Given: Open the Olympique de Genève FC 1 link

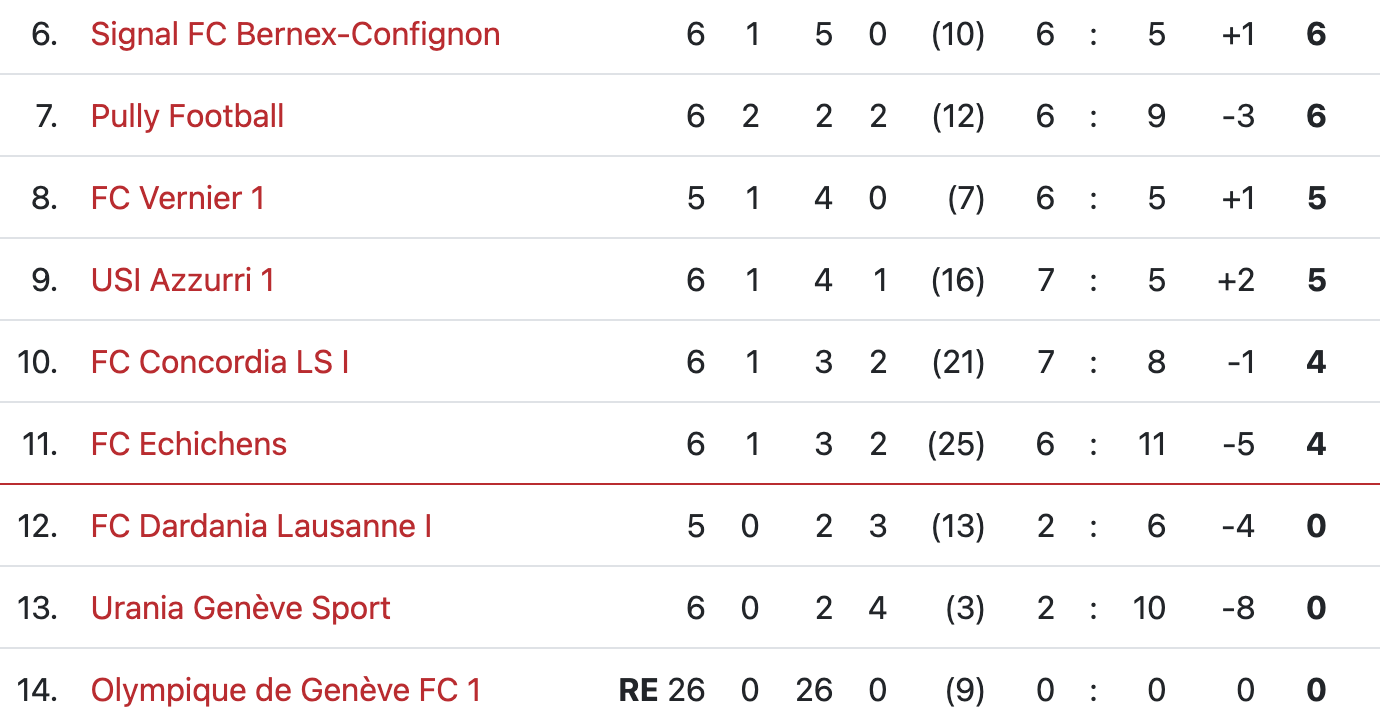Looking at the screenshot, I should [x=285, y=691].
